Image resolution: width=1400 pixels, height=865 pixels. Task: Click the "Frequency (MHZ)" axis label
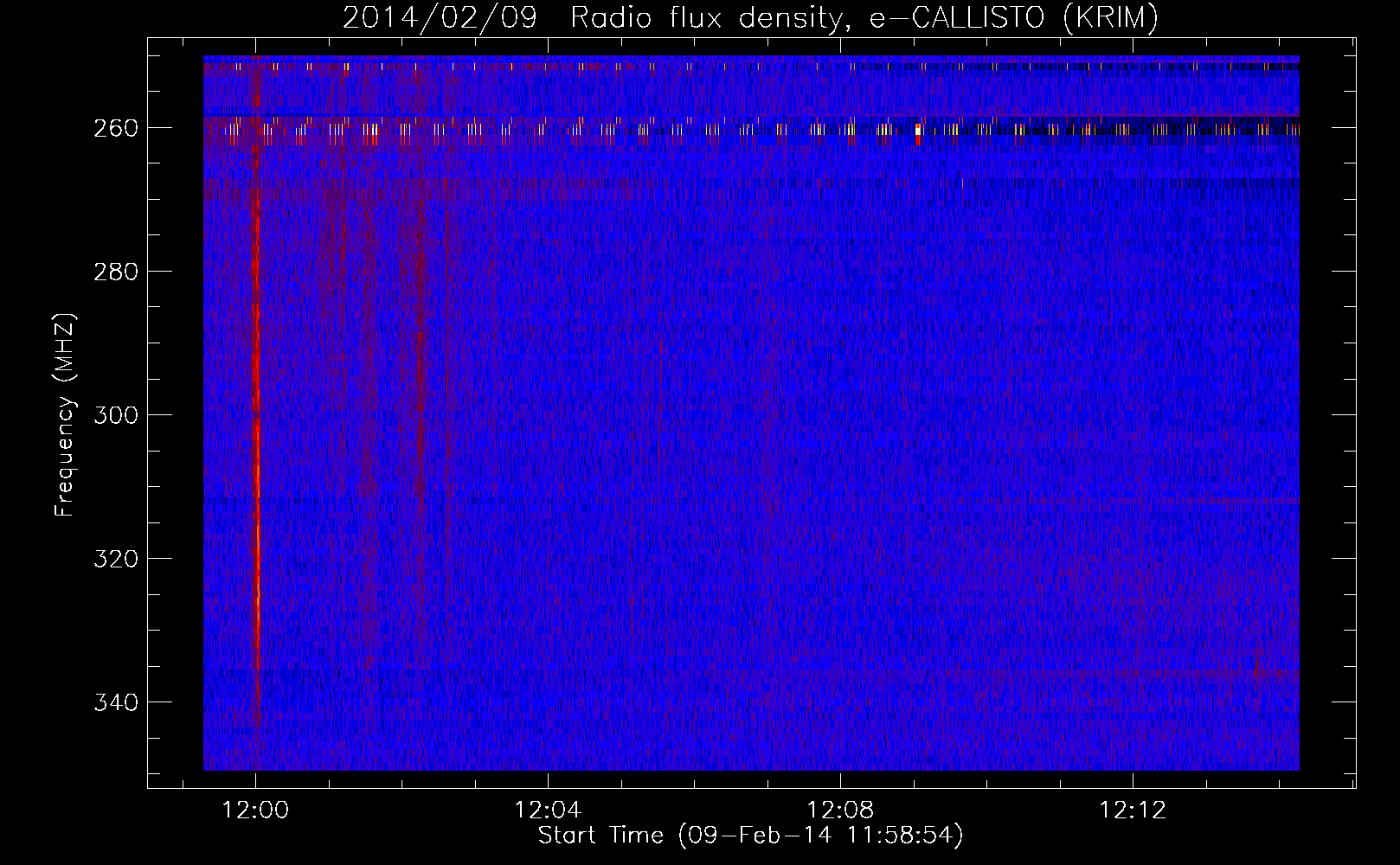(x=65, y=414)
